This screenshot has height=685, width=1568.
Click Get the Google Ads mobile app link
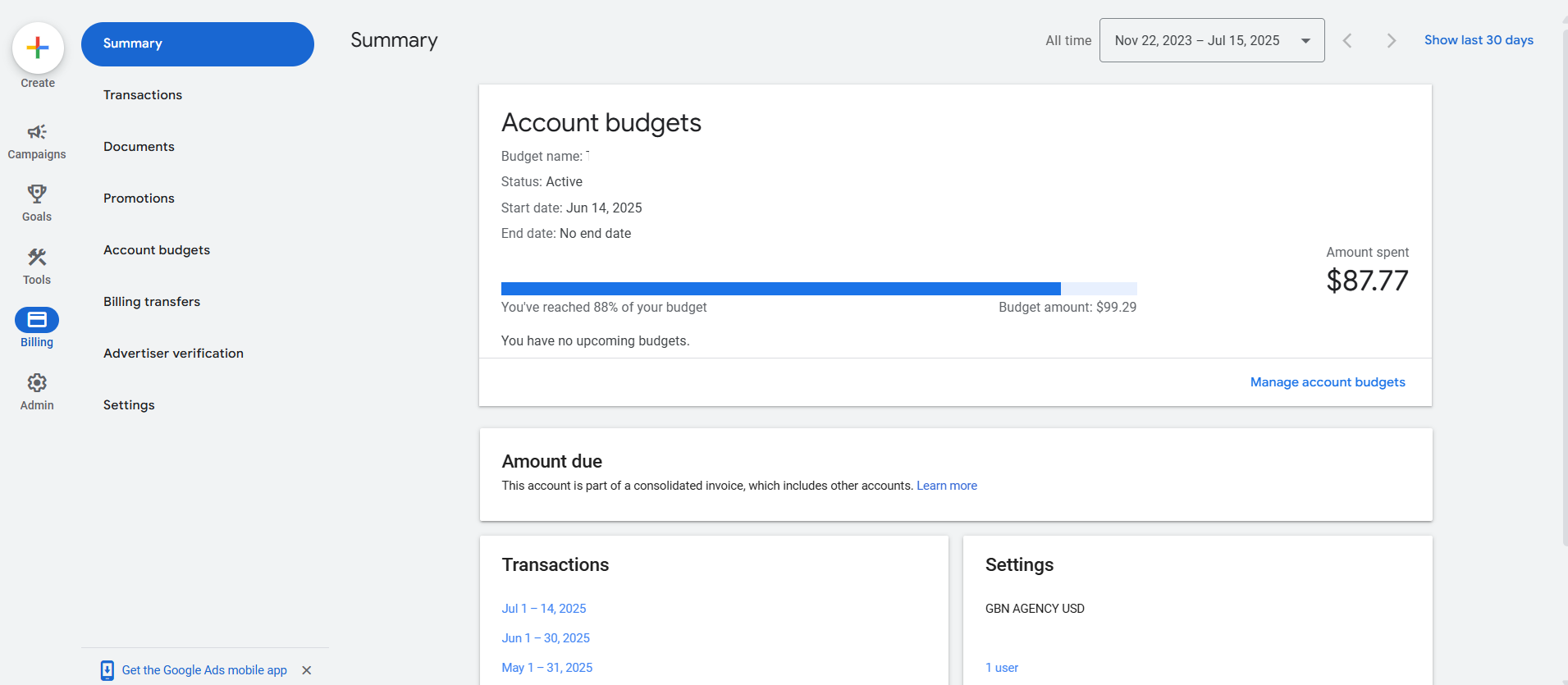click(204, 670)
